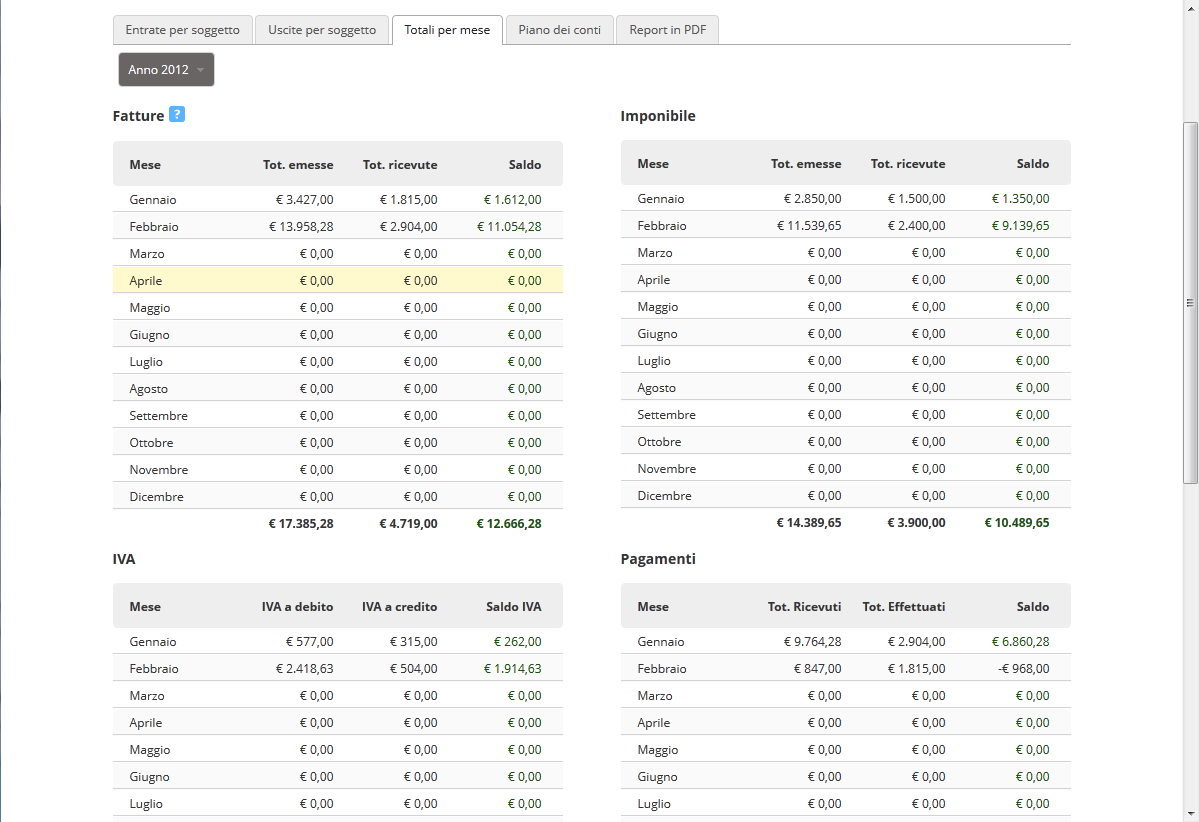Click the vertical scrollbar thumb
This screenshot has width=1199, height=822.
[1190, 300]
